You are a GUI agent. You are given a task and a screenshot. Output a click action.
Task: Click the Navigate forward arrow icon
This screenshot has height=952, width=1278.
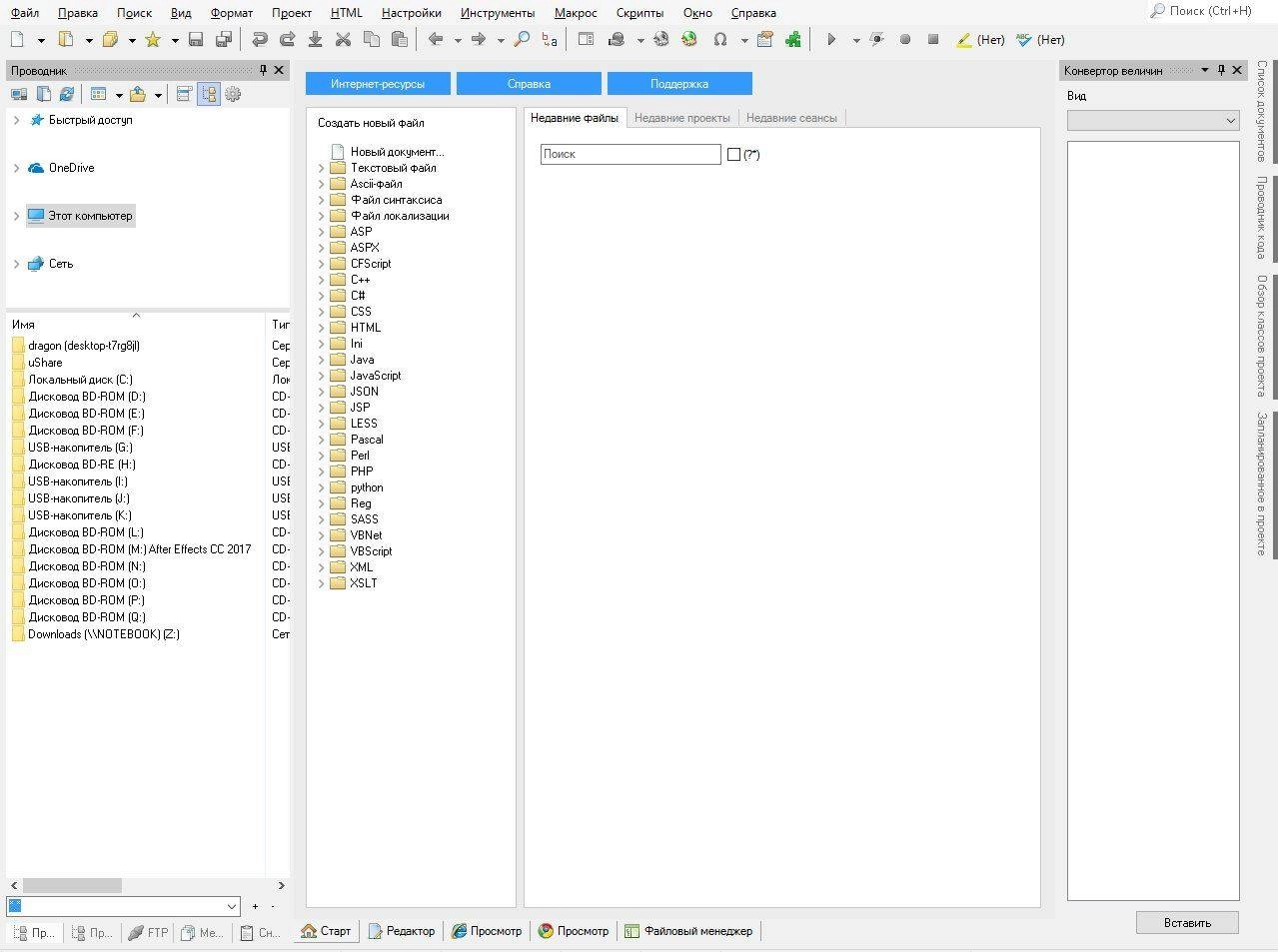pyautogui.click(x=479, y=39)
